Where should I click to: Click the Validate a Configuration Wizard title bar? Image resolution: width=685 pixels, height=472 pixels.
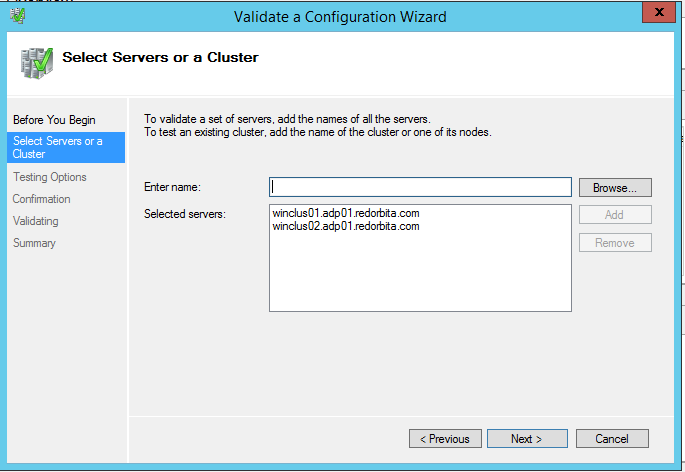(340, 16)
